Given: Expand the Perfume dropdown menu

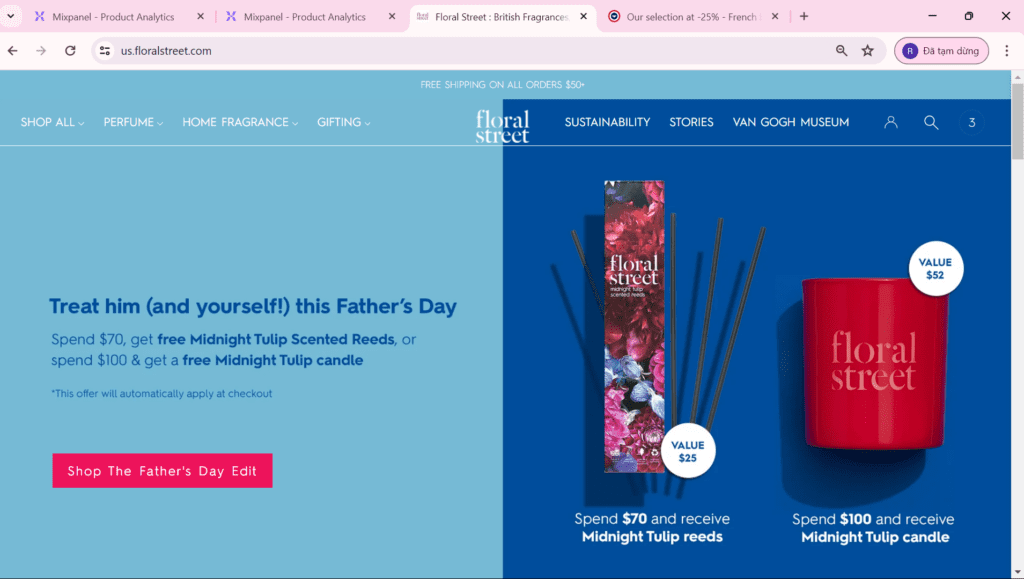Looking at the screenshot, I should 134,122.
